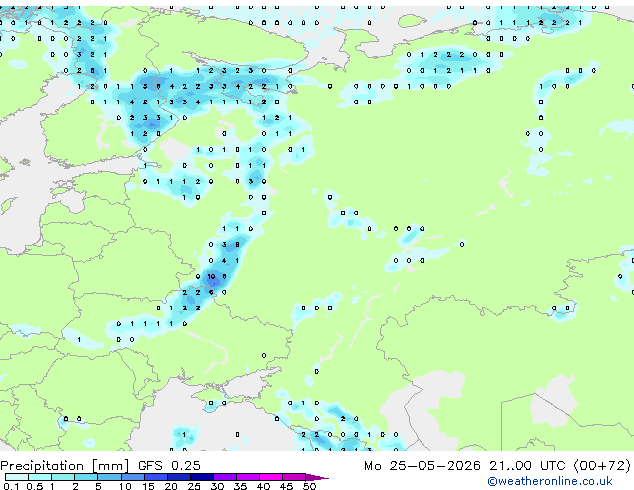Click the 30–35 mm purple legend swatch
This screenshot has height=490, width=634.
[x=224, y=477]
